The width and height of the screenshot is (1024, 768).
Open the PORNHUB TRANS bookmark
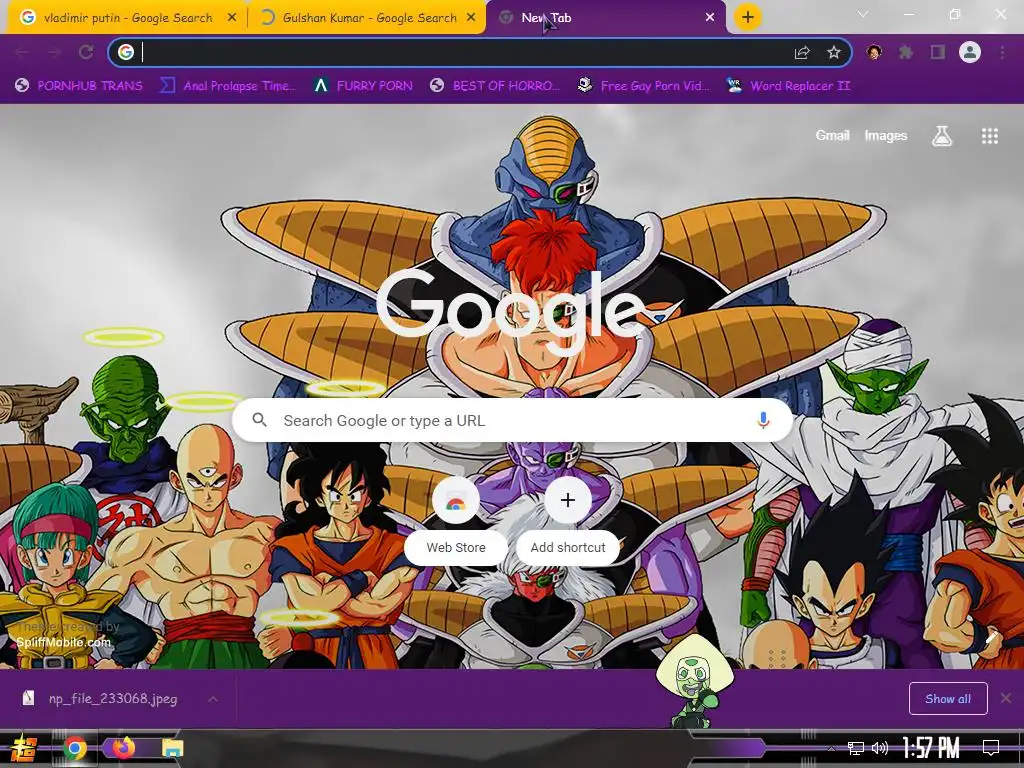pos(78,86)
